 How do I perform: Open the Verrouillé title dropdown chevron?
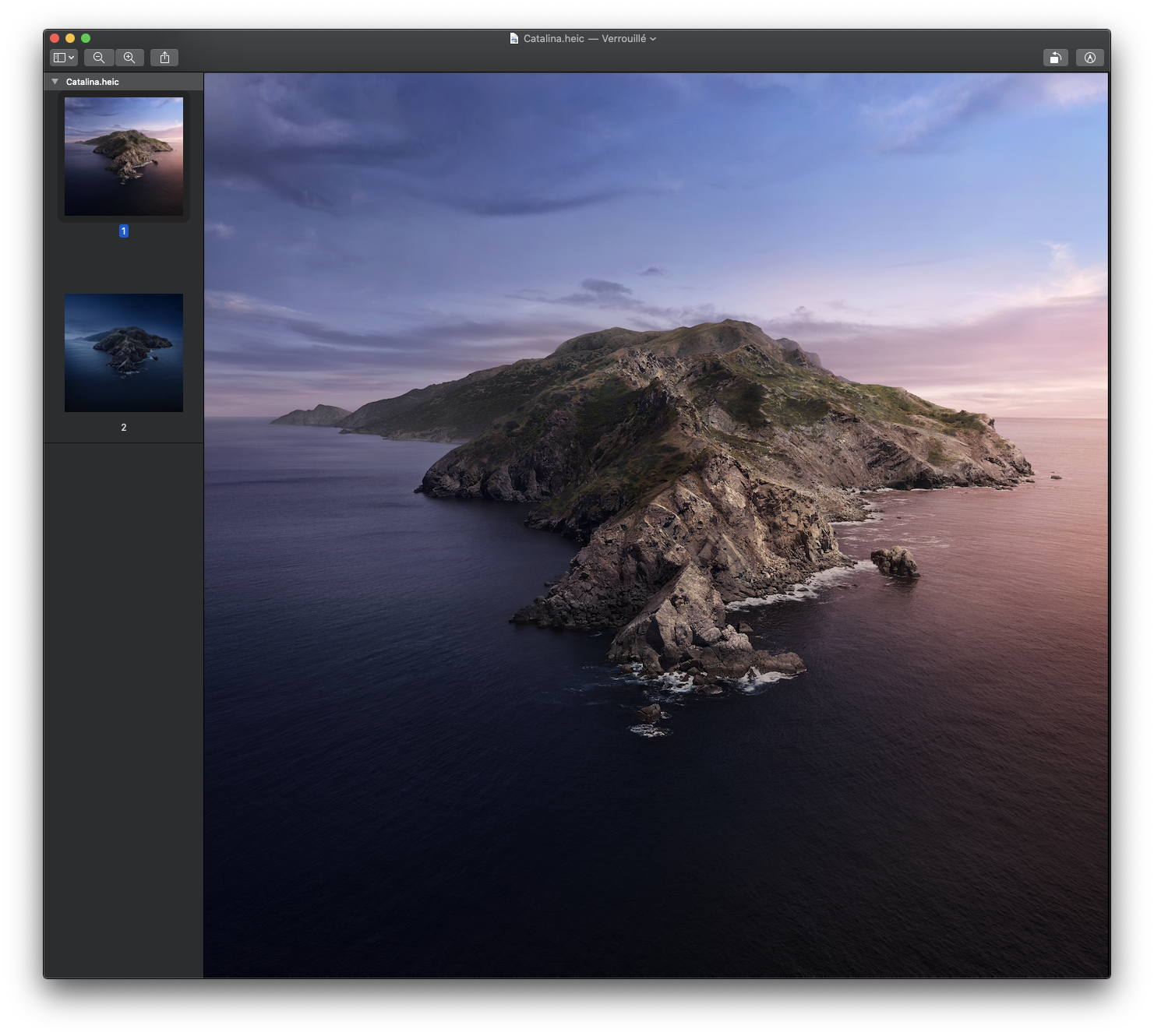tap(653, 39)
